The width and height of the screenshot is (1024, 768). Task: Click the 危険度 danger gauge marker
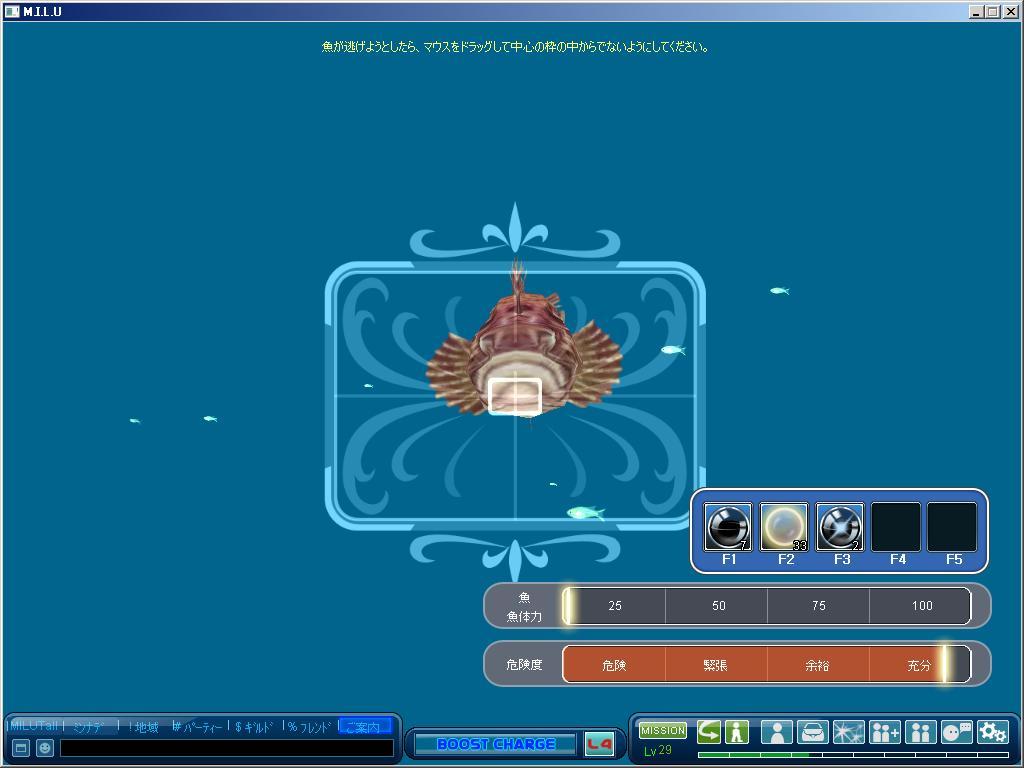(944, 664)
